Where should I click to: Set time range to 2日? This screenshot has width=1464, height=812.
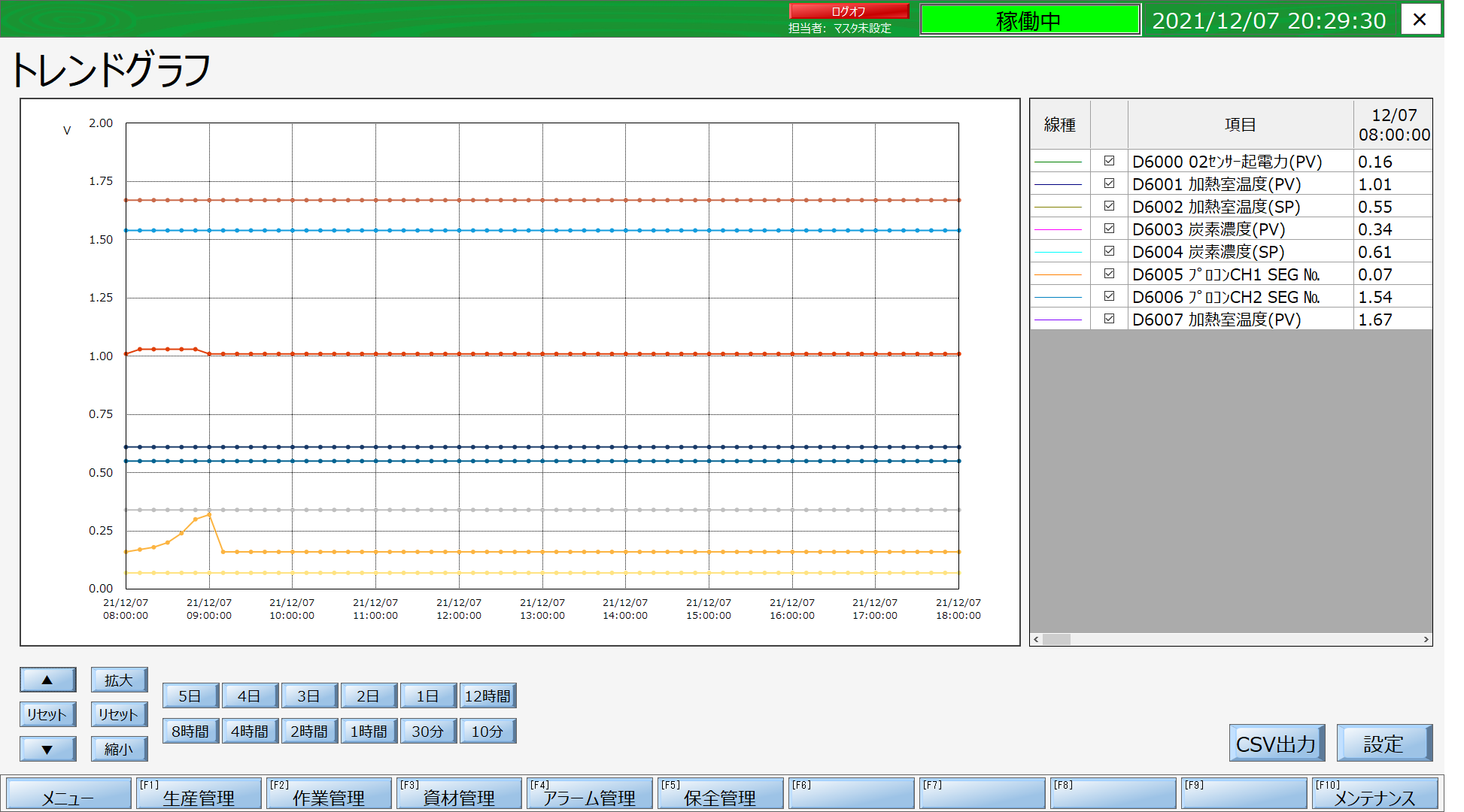pos(369,696)
